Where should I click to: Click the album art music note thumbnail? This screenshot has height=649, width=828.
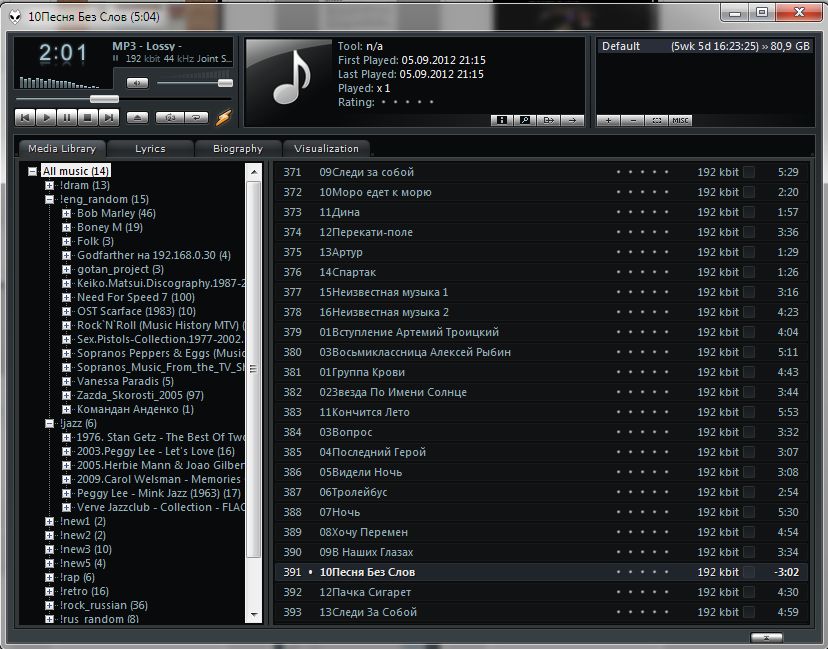(x=289, y=81)
